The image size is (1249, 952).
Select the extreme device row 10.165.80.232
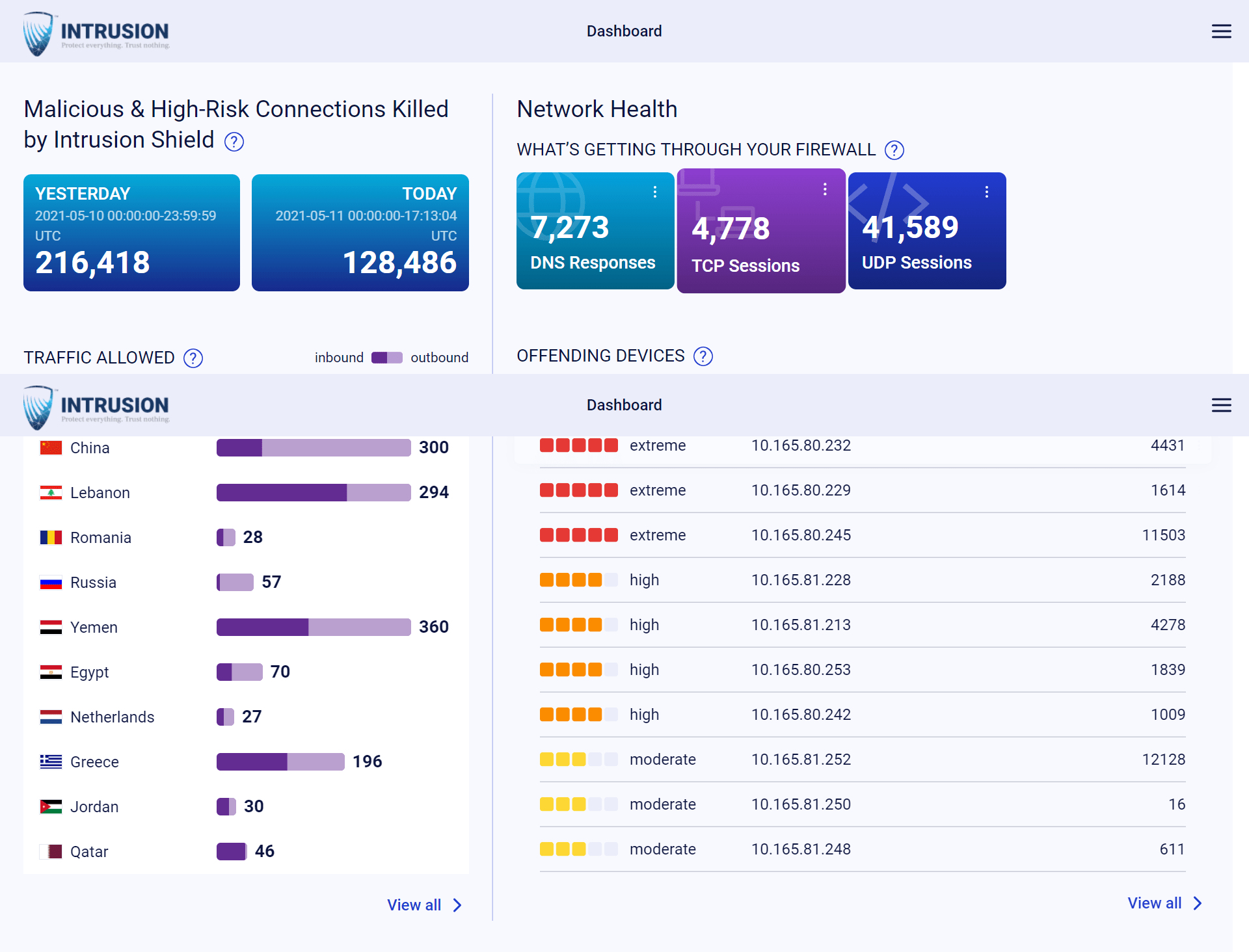[x=801, y=445]
